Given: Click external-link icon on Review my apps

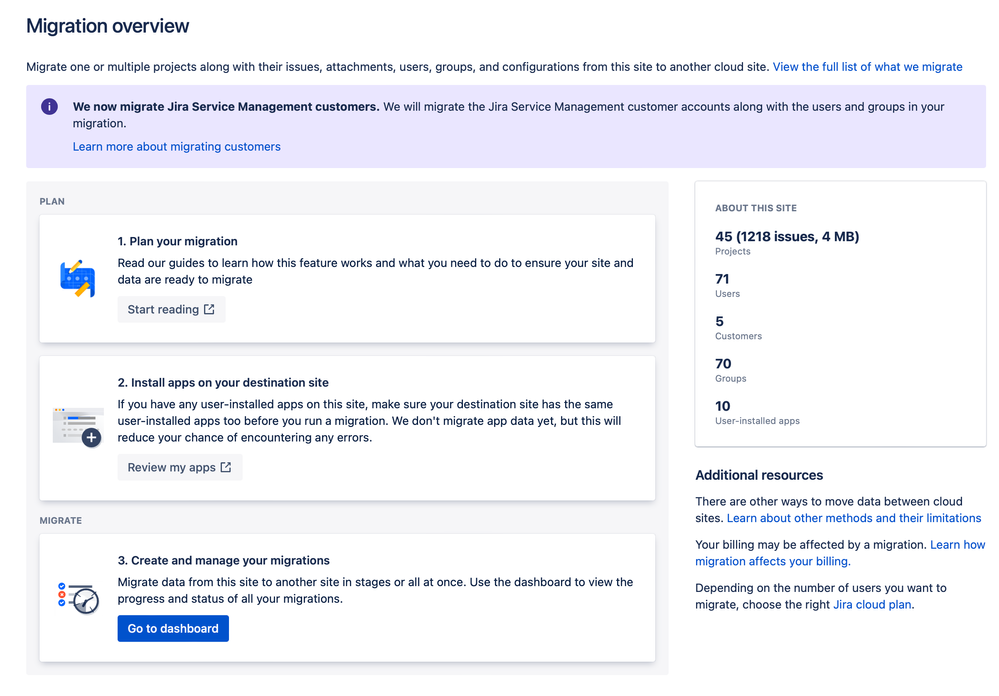Looking at the screenshot, I should click(226, 467).
